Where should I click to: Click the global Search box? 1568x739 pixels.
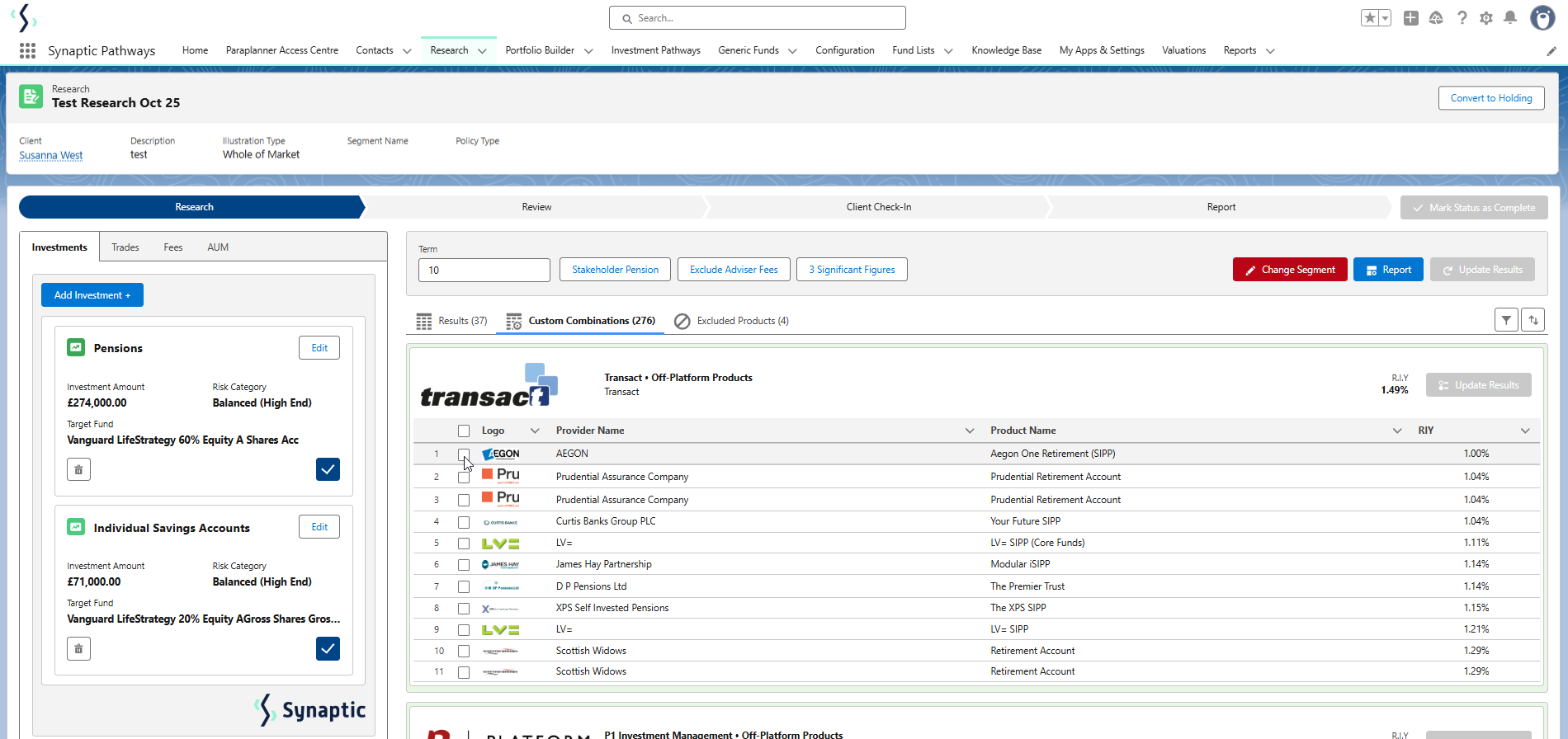[758, 18]
